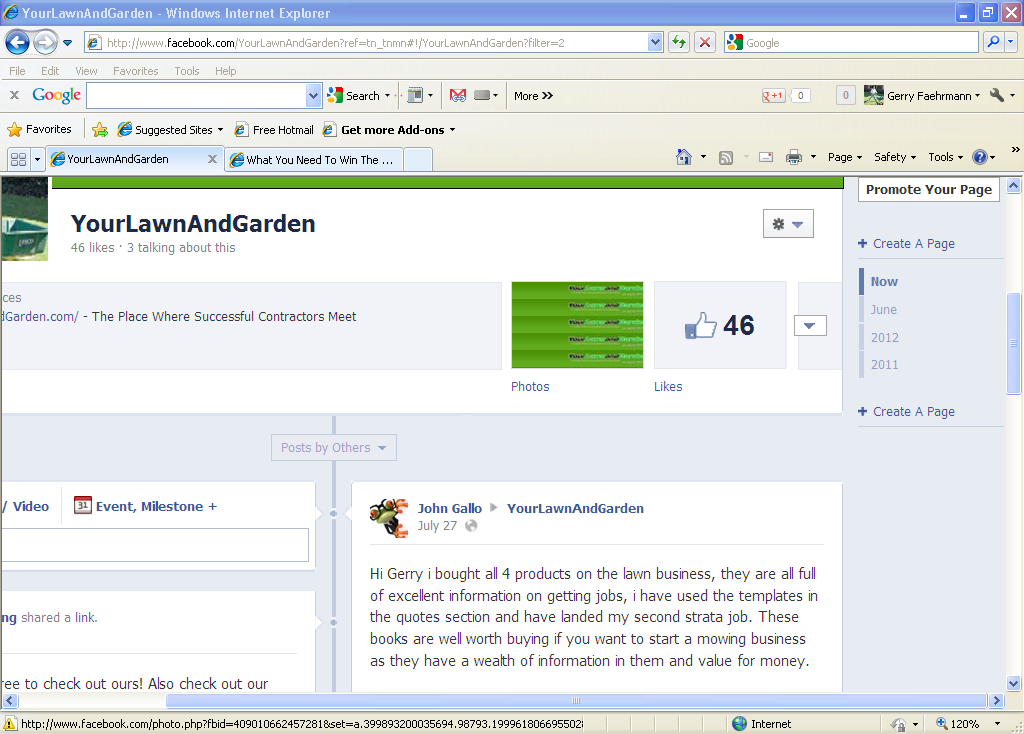
Task: Open the Posts by Others filter dropdown
Action: tap(334, 447)
